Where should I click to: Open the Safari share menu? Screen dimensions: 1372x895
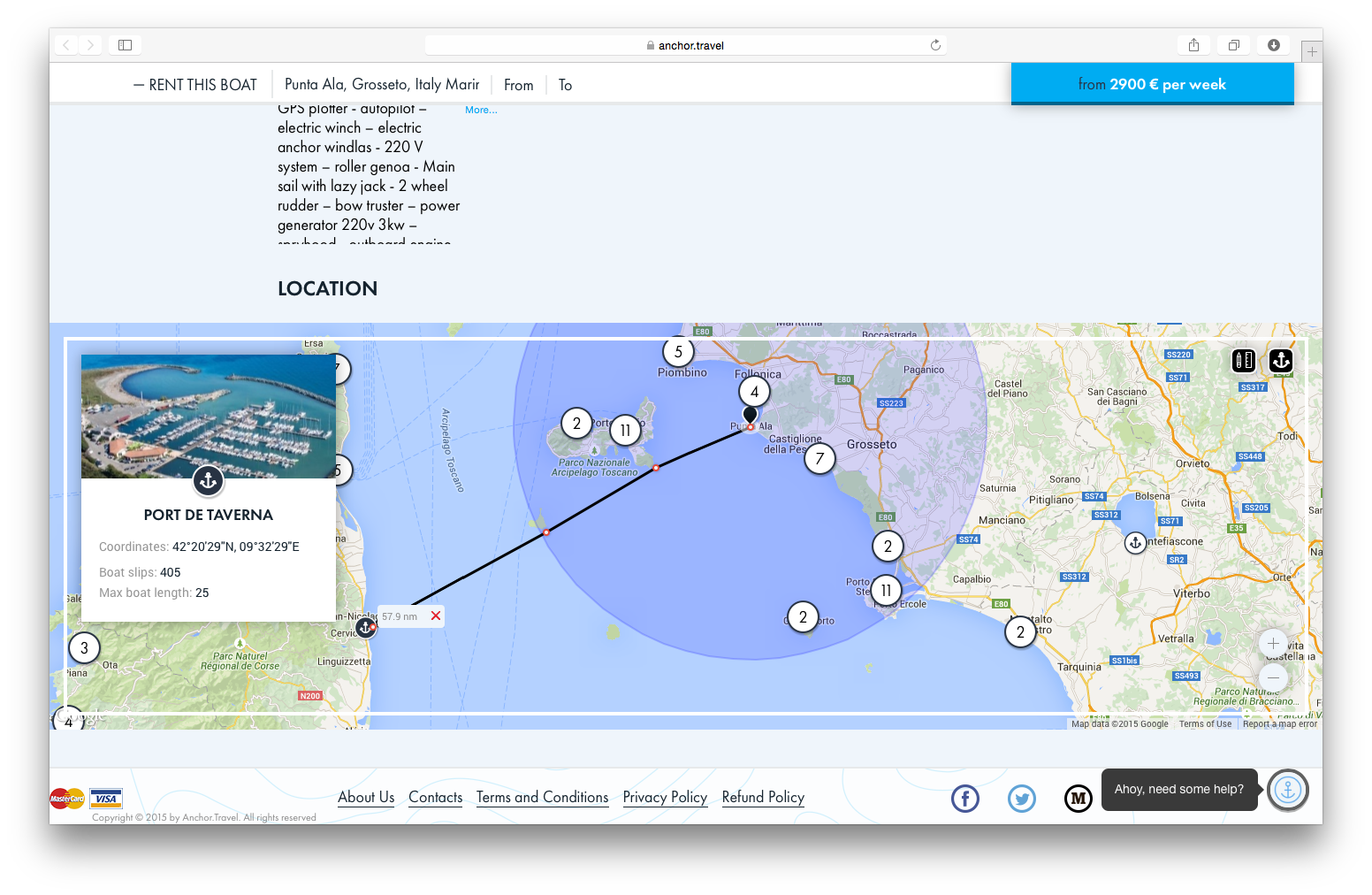[1193, 45]
